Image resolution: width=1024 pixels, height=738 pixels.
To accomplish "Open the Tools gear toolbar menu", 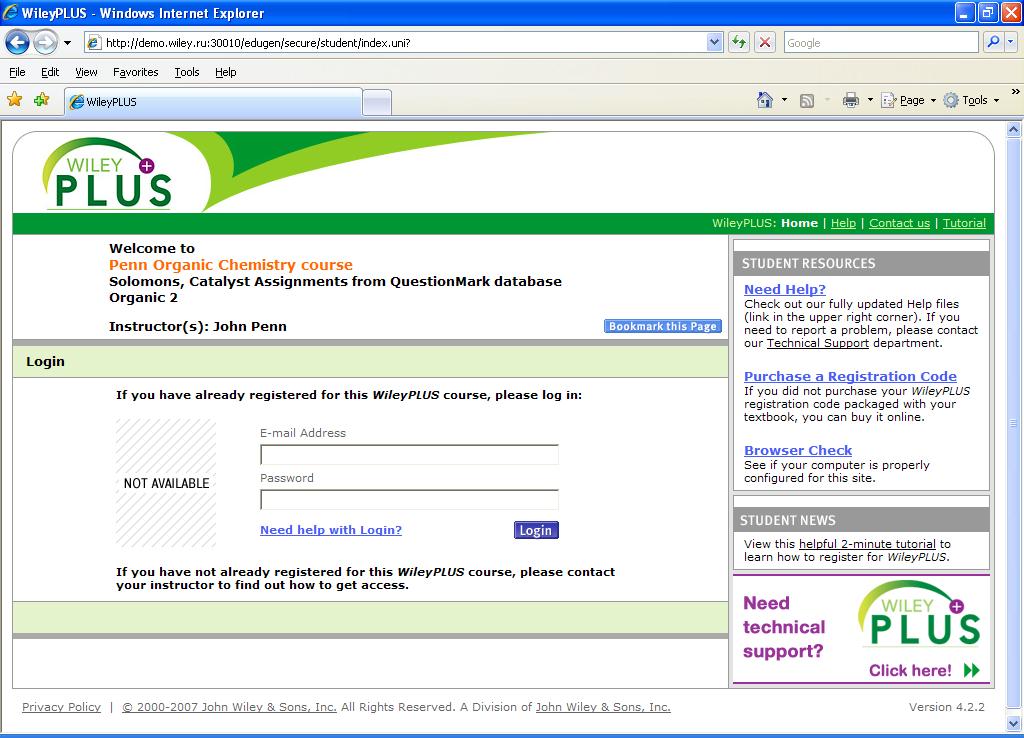I will 971,100.
